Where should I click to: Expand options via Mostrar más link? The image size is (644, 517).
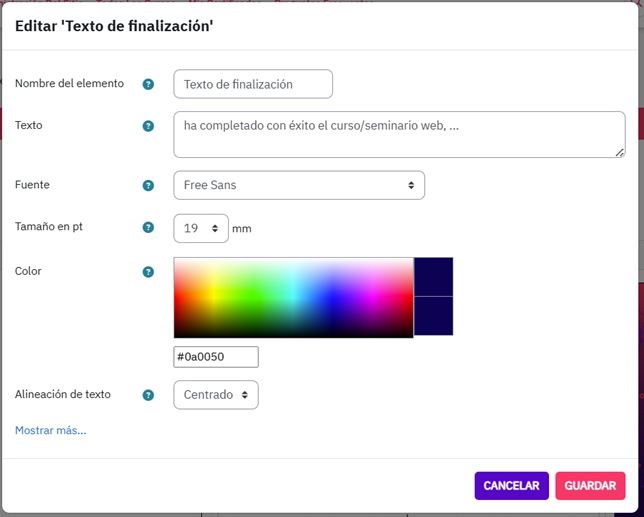point(50,431)
